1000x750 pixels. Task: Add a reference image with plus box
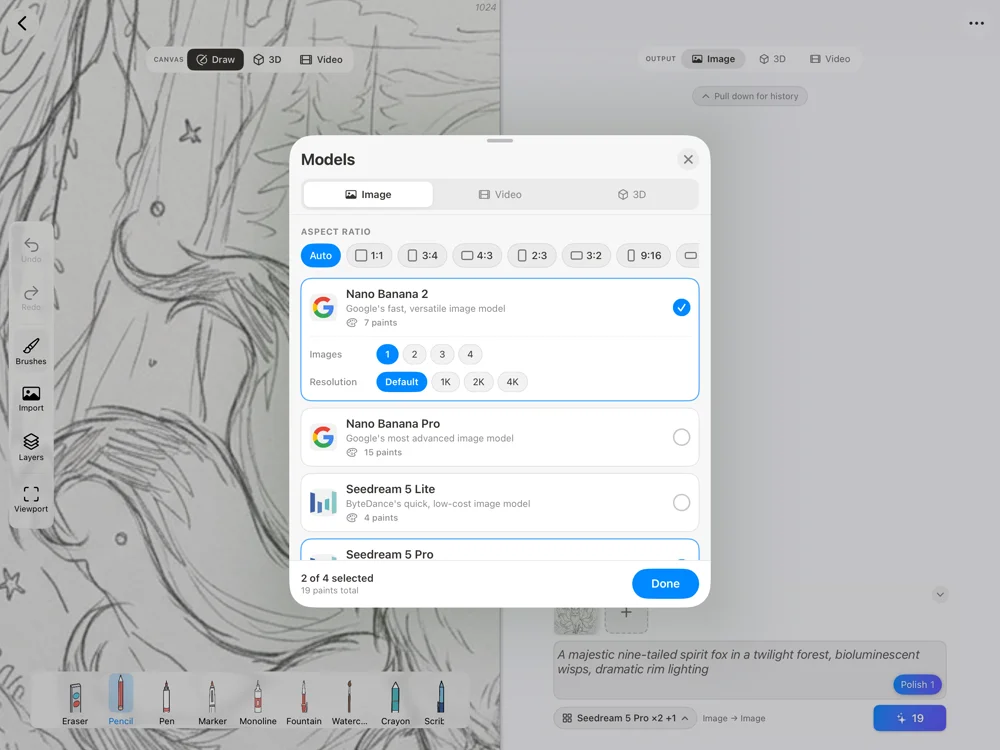pos(626,615)
